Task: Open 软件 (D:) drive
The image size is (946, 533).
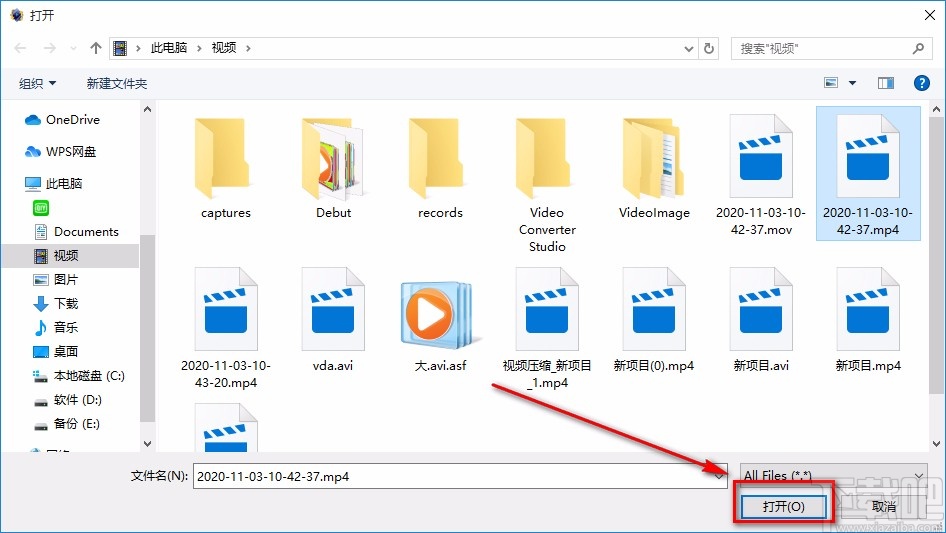Action: tap(68, 400)
